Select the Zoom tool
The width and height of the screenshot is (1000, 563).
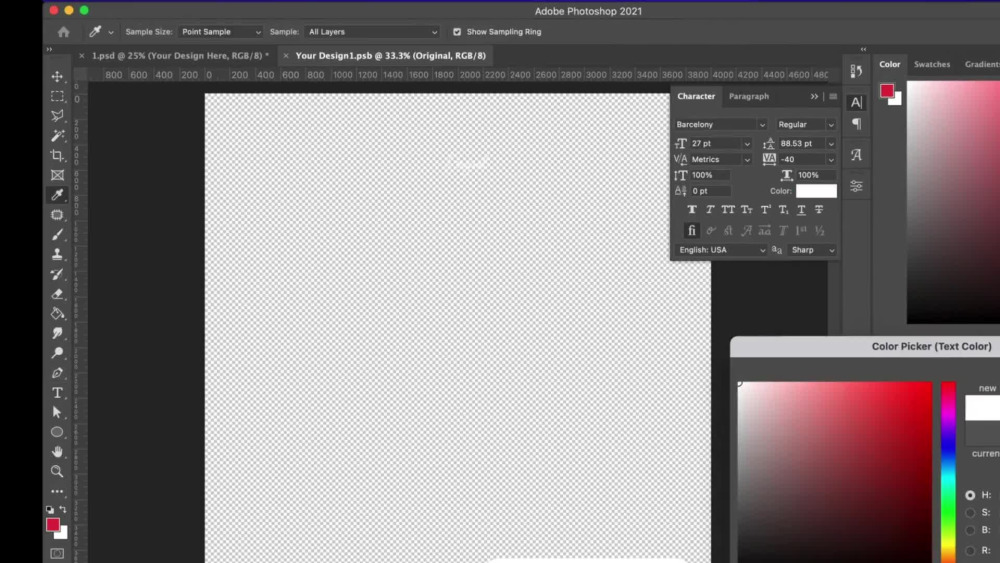click(57, 472)
